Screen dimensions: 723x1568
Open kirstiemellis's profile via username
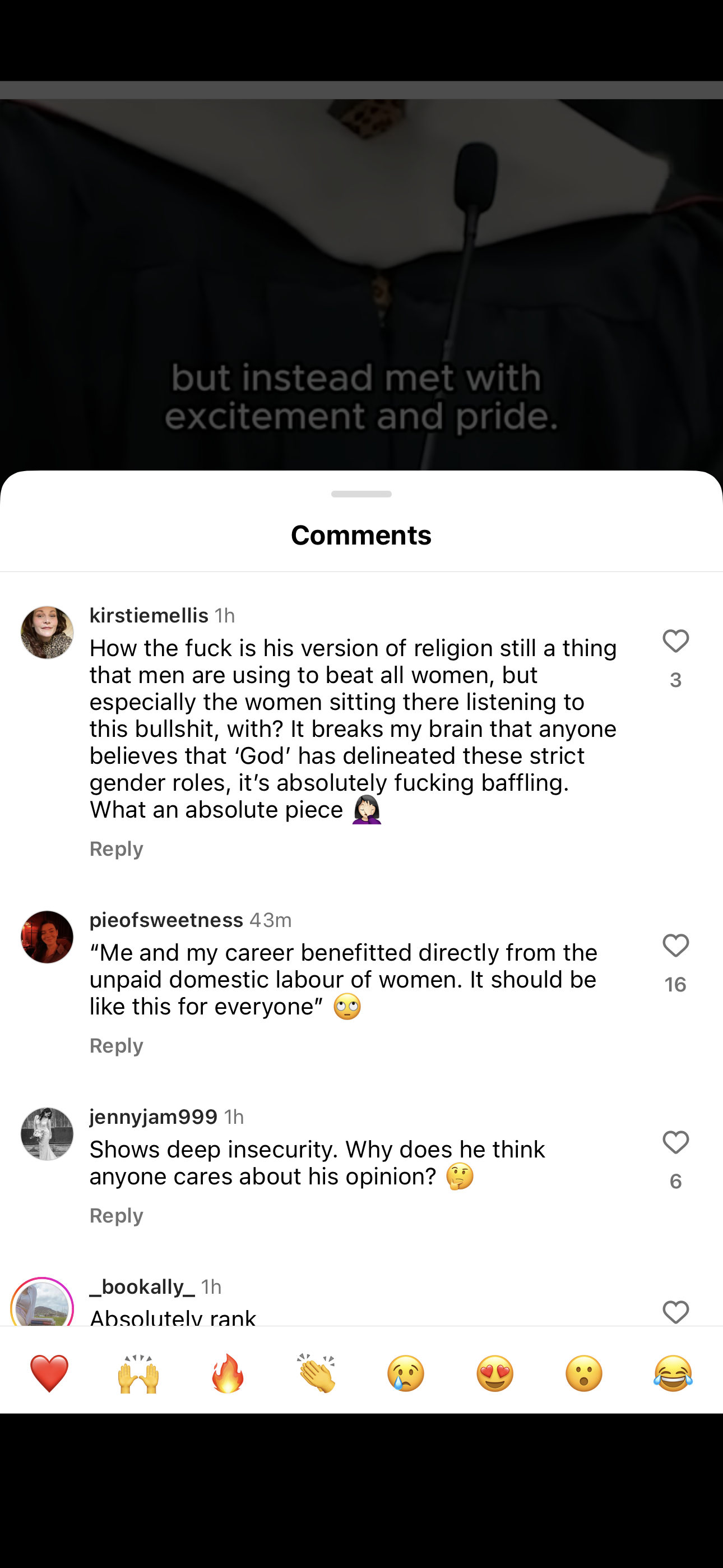coord(149,615)
